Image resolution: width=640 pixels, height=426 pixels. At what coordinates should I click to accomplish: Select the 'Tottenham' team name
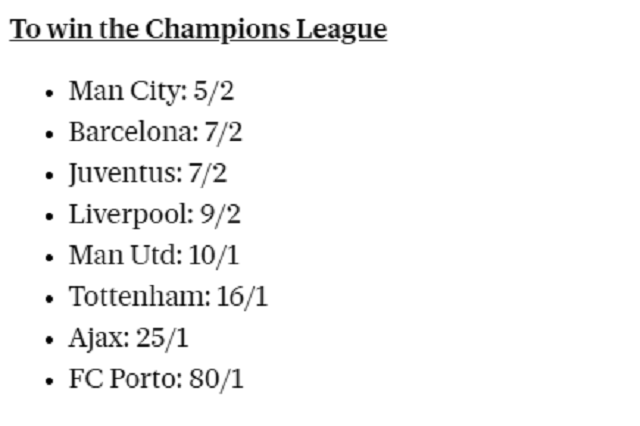point(137,297)
